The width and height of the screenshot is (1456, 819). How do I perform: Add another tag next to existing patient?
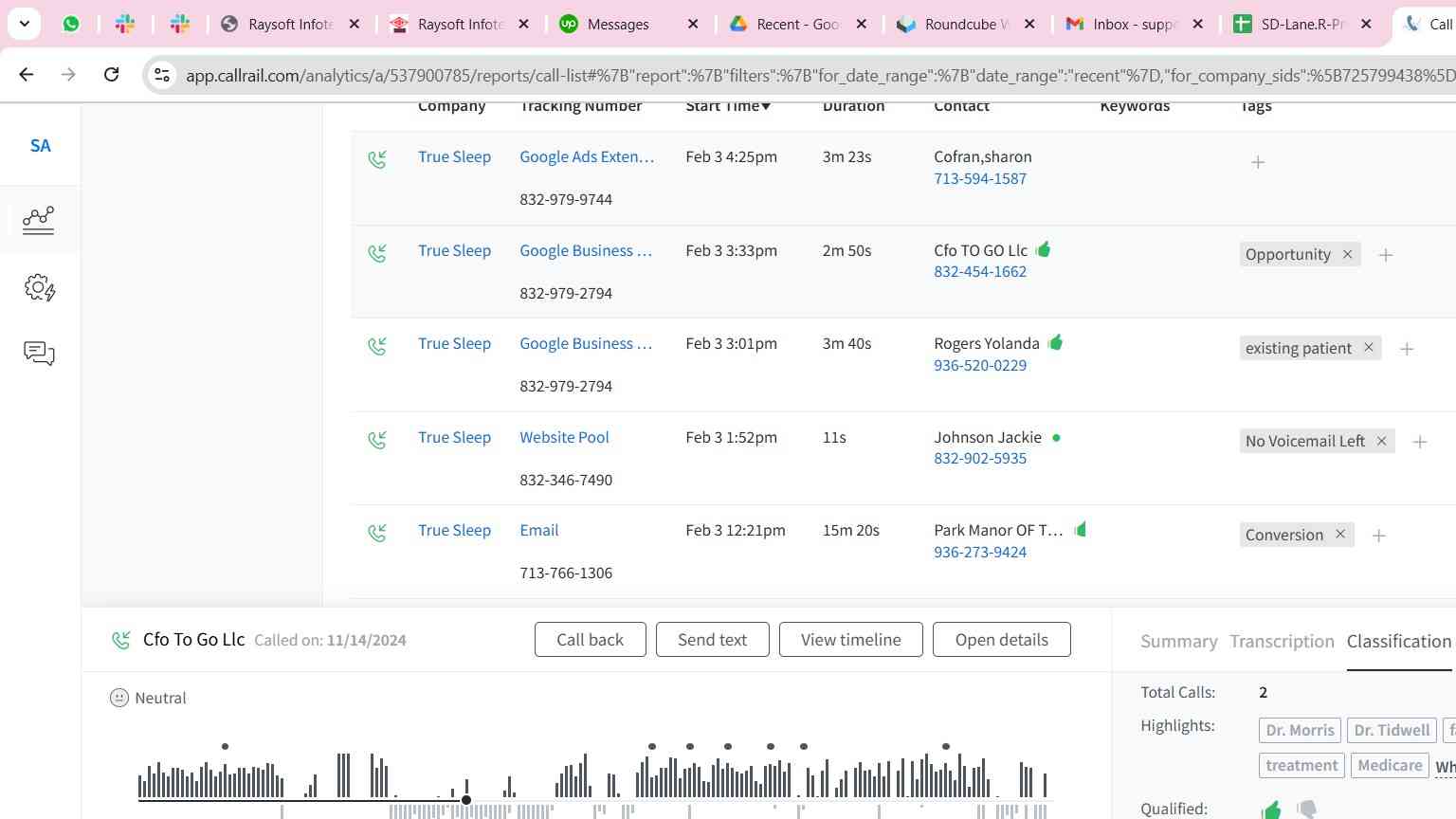[1407, 349]
